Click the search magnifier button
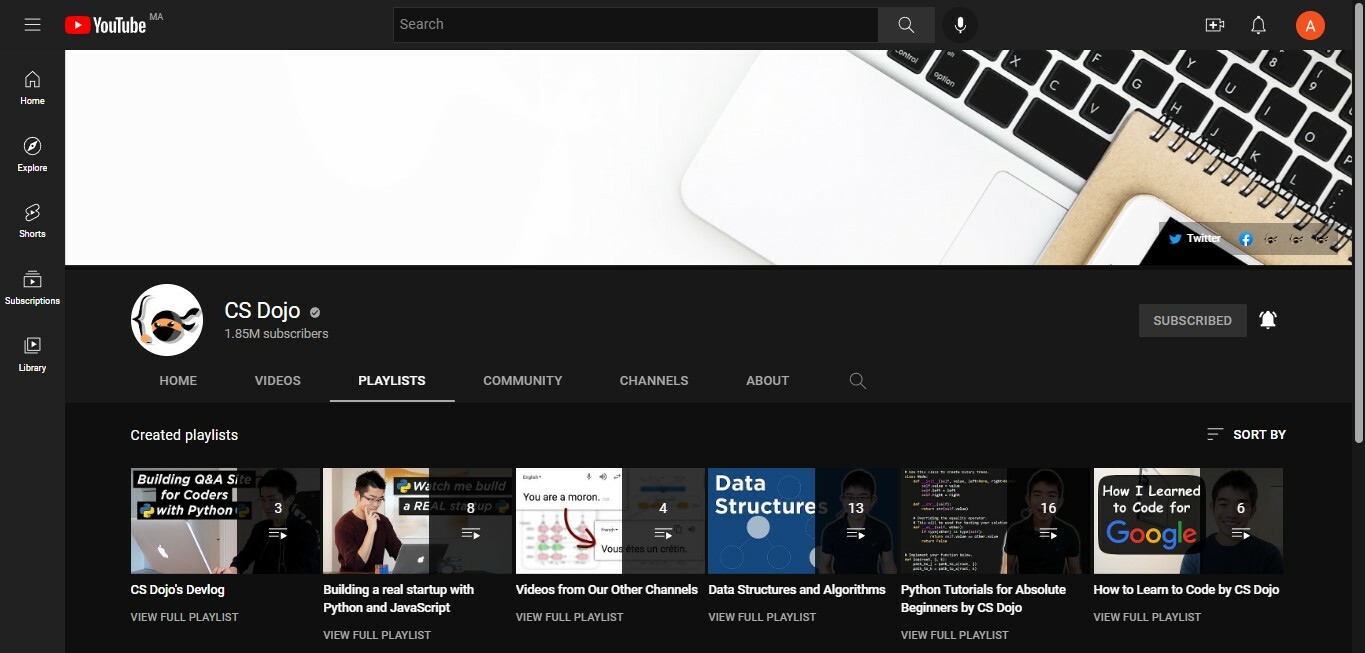The width and height of the screenshot is (1365, 653). coord(906,25)
